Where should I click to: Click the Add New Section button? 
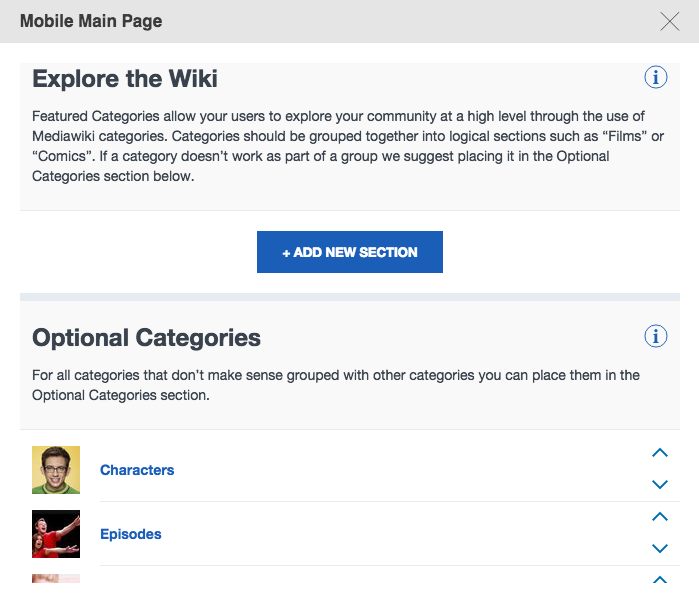tap(349, 252)
